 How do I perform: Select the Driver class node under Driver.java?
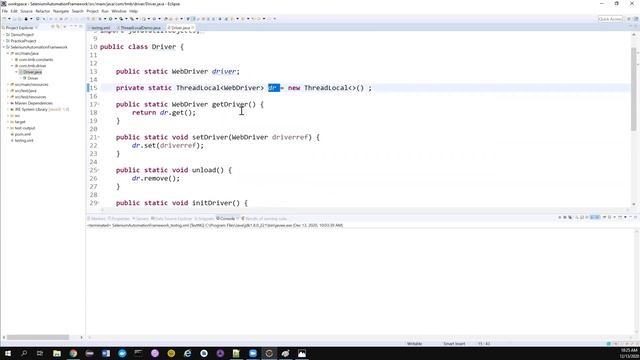tap(31, 78)
